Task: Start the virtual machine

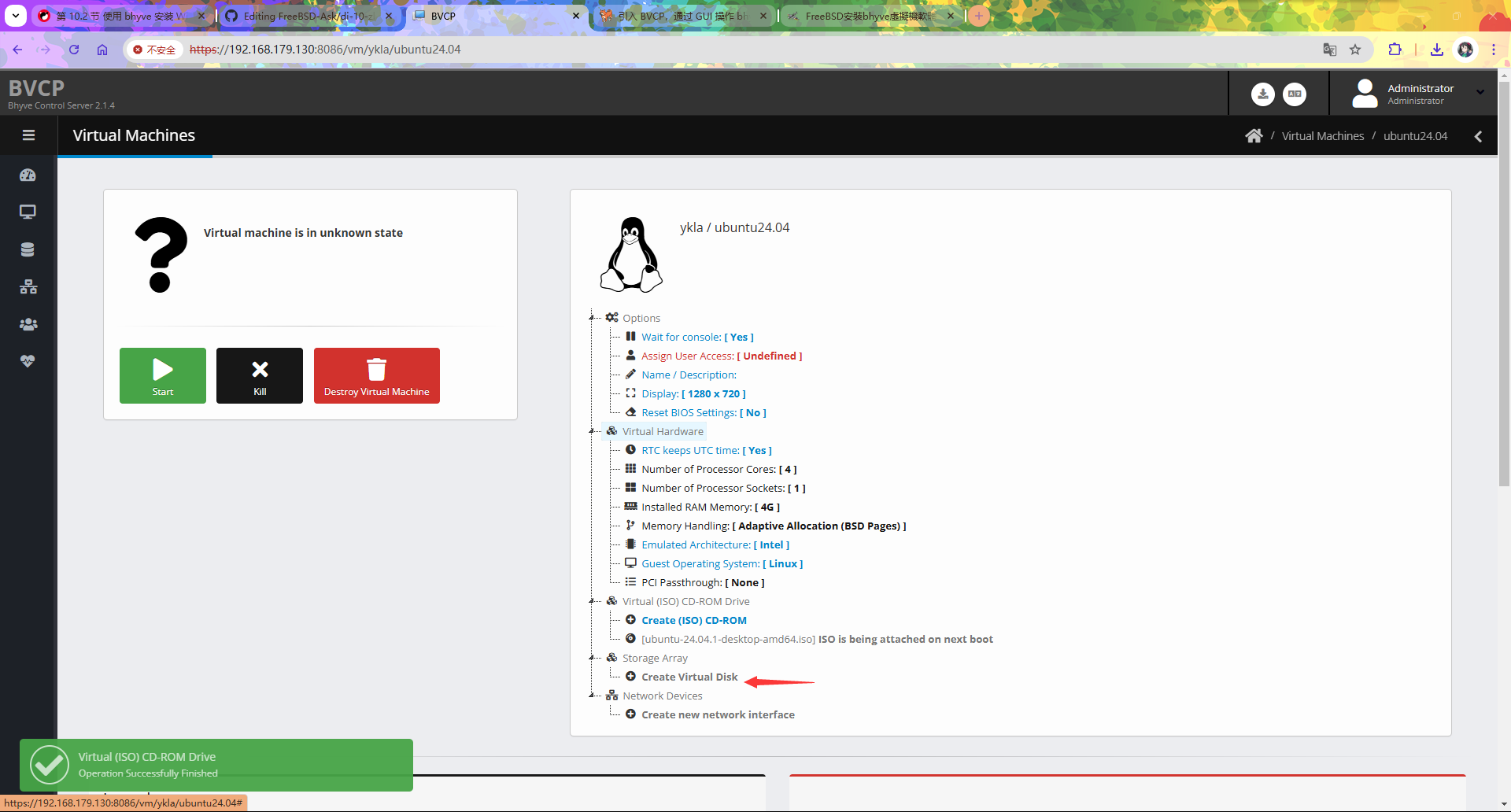Action: click(163, 375)
